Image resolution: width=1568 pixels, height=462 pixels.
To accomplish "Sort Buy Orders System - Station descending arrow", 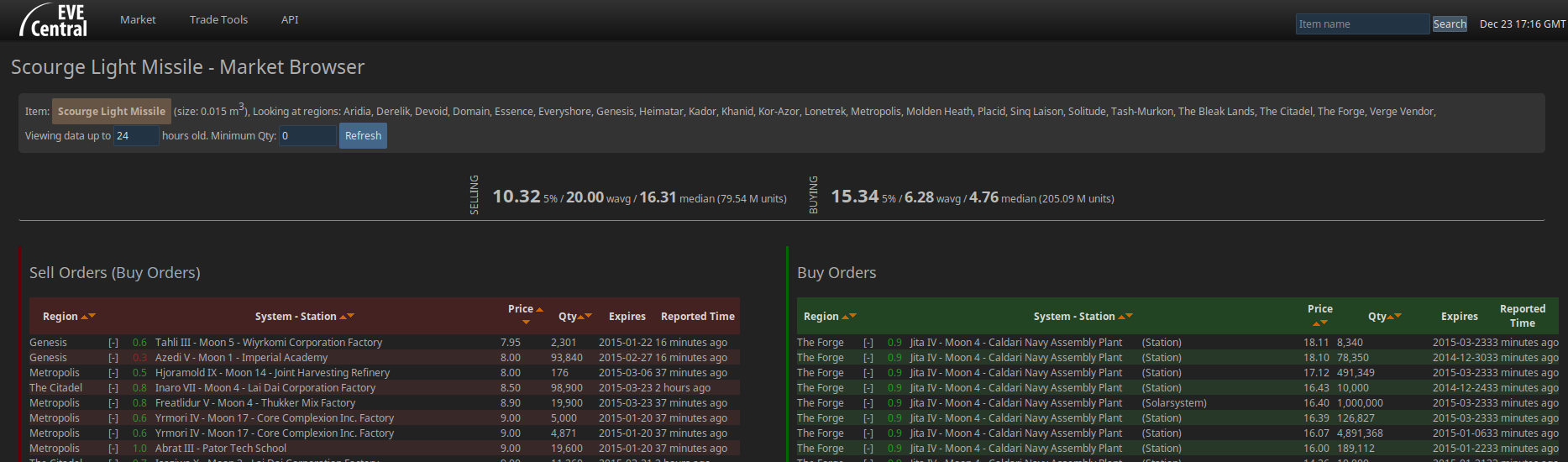I will pos(1130,316).
